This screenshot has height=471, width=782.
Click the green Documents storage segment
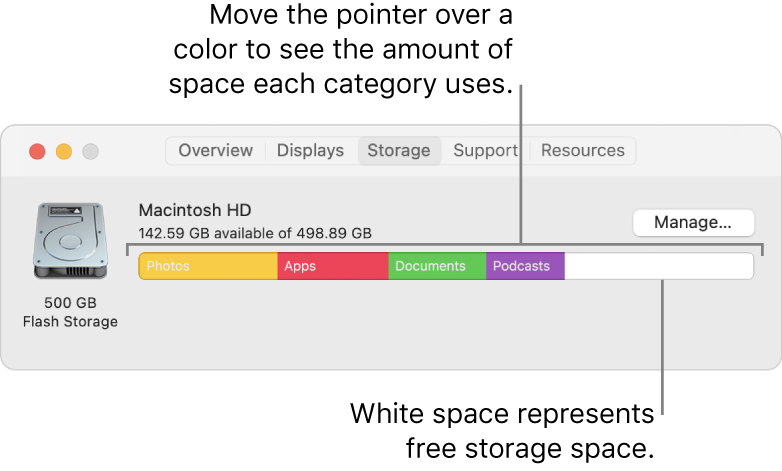[437, 266]
